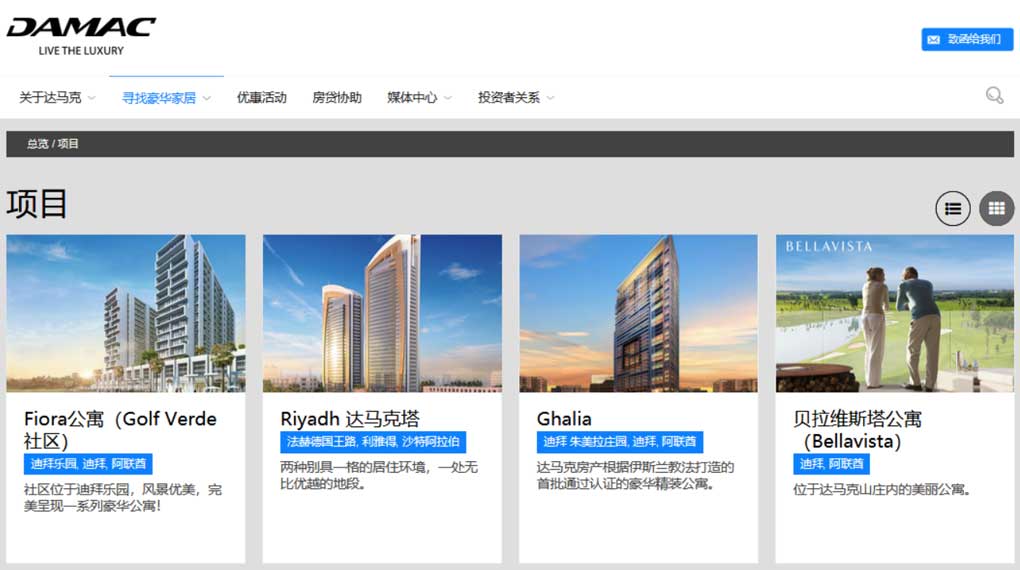
Task: Open the 媒体中心 menu item
Action: [x=412, y=98]
